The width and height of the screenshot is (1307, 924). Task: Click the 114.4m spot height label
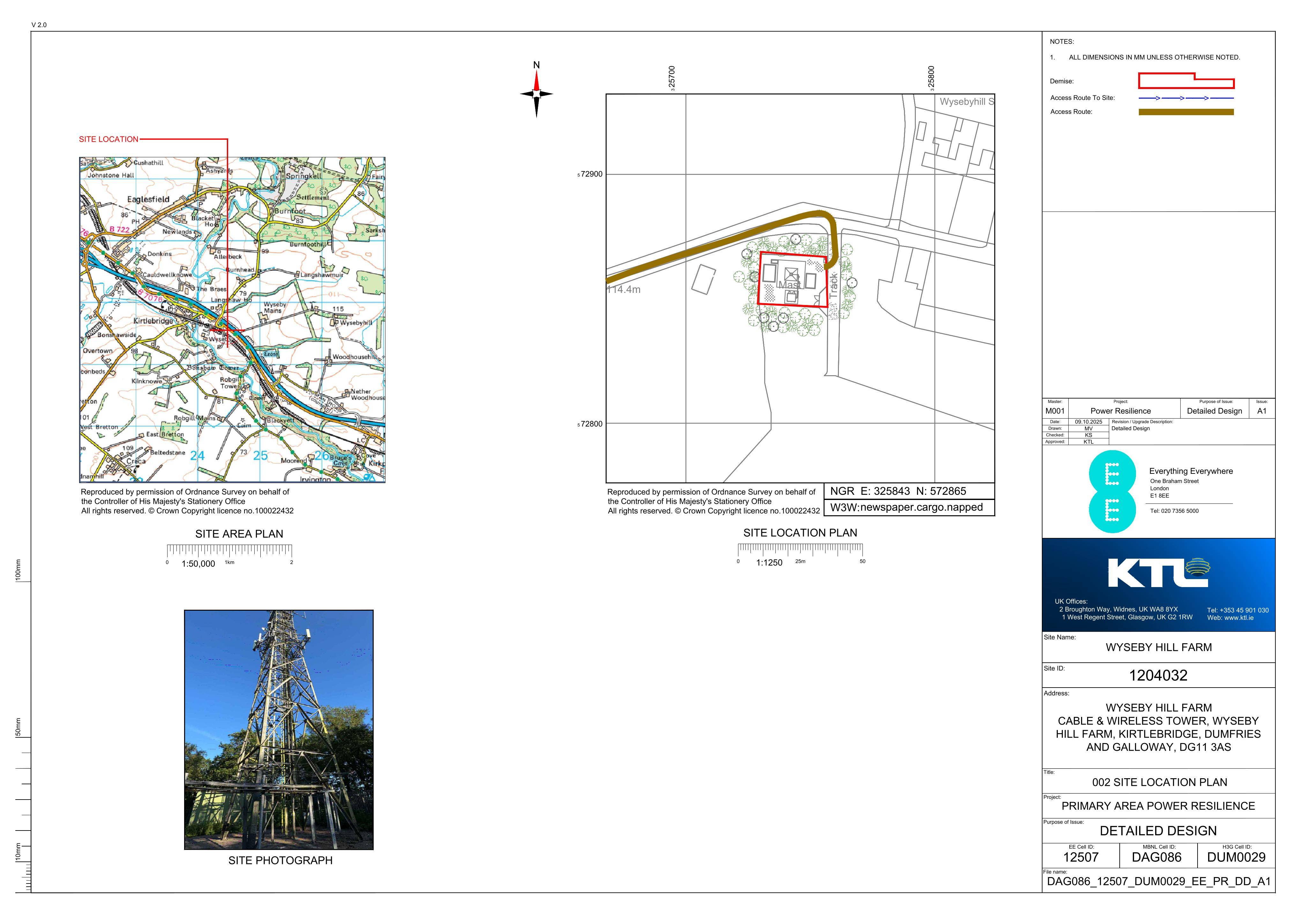(x=624, y=290)
